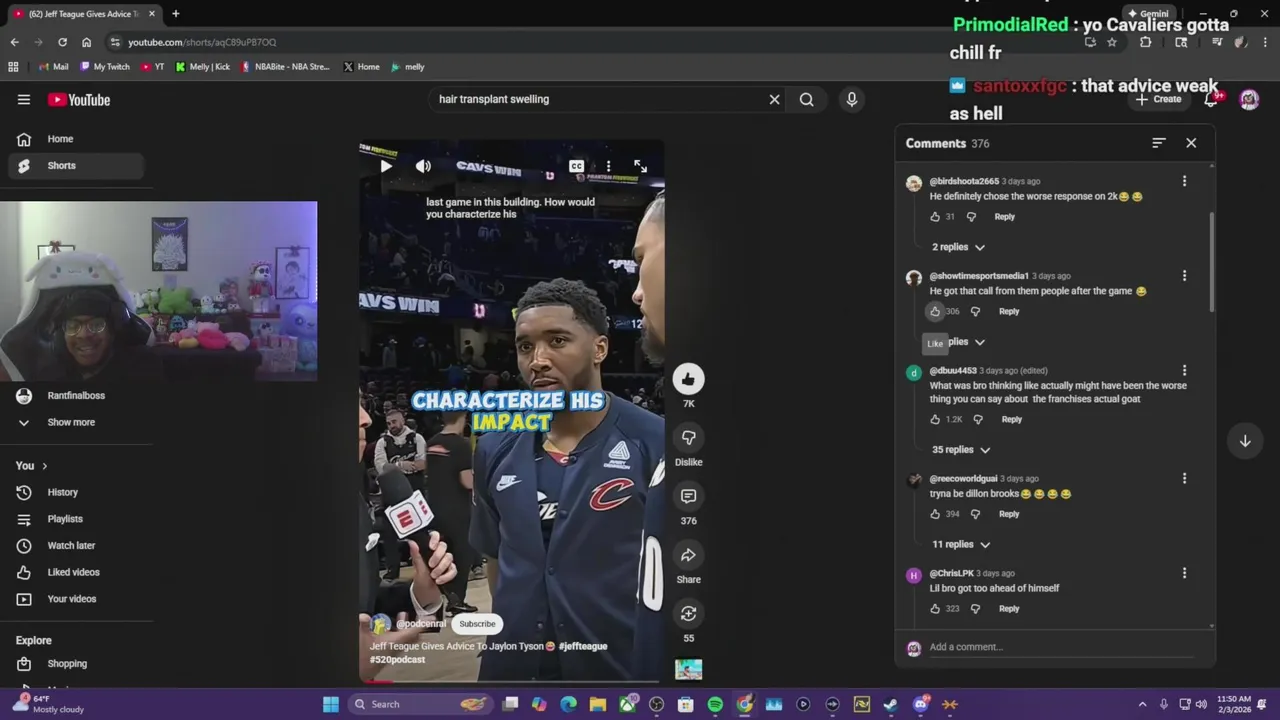Open the Rantfinalboss subscription
This screenshot has width=1280, height=720.
76,396
